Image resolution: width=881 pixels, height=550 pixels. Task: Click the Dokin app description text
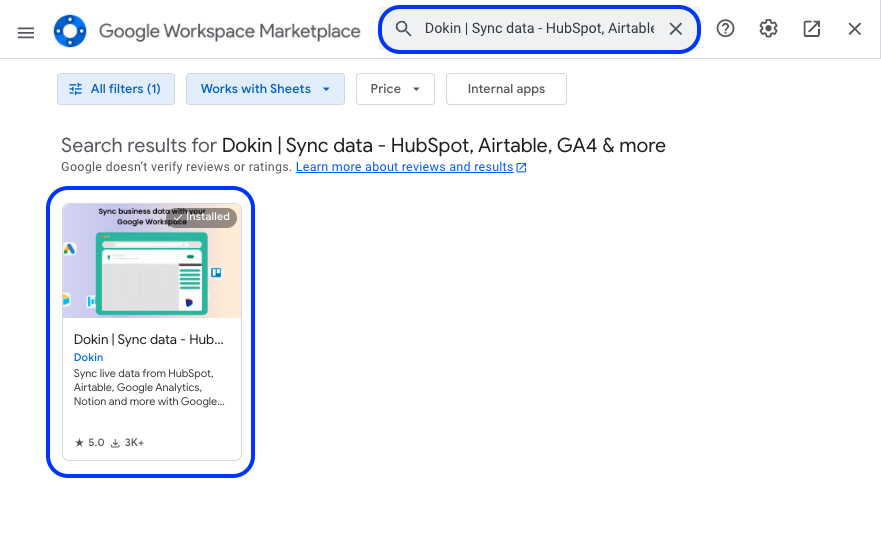coord(149,387)
